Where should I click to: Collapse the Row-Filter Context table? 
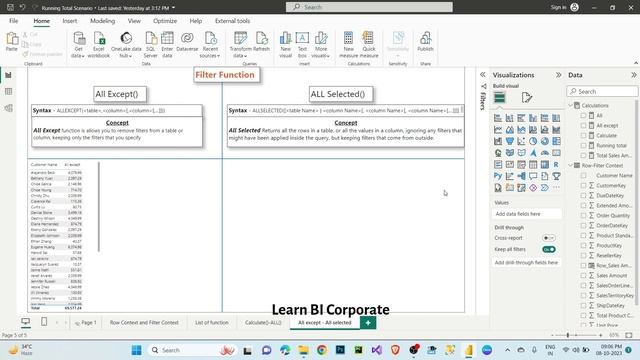[571, 165]
